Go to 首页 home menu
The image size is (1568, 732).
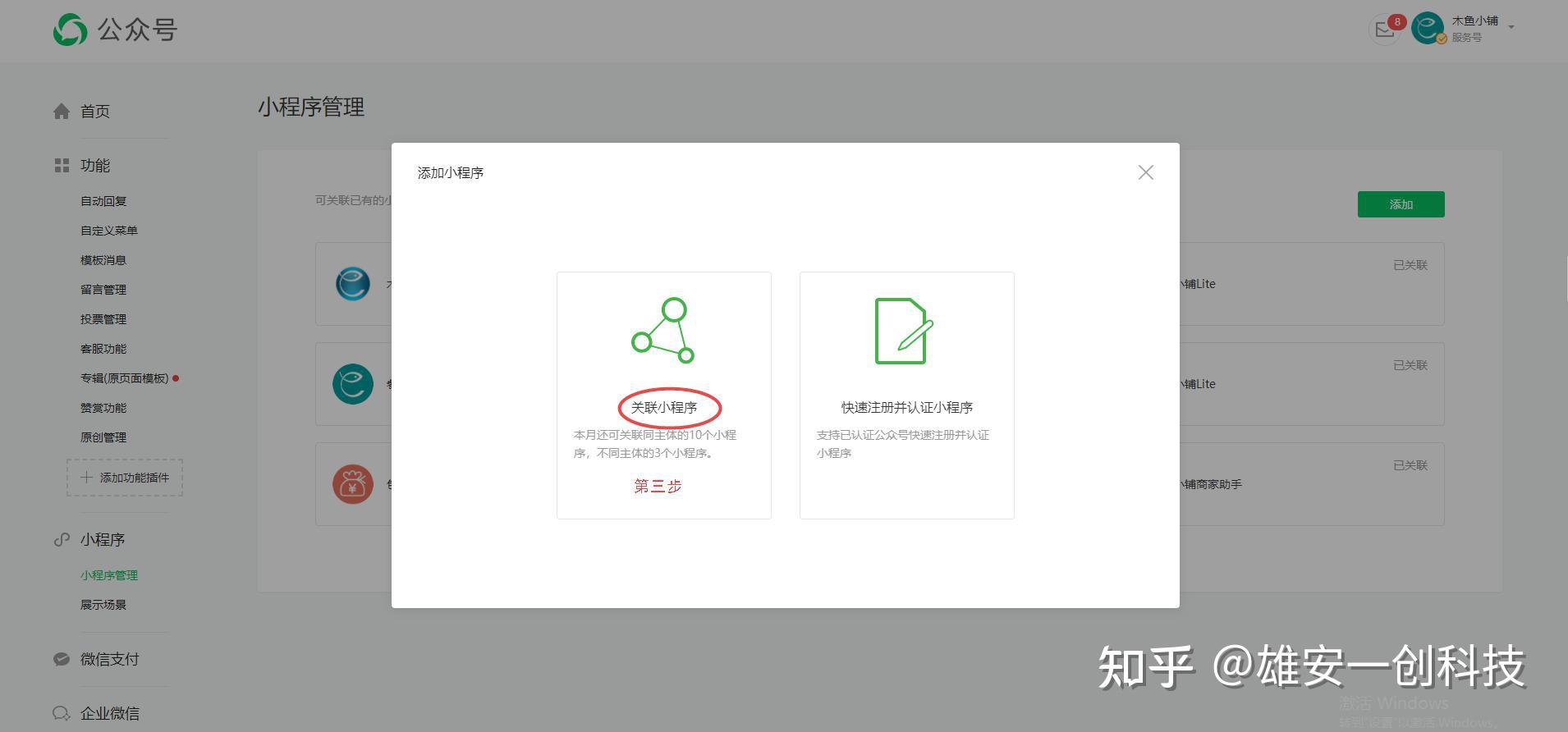(95, 112)
